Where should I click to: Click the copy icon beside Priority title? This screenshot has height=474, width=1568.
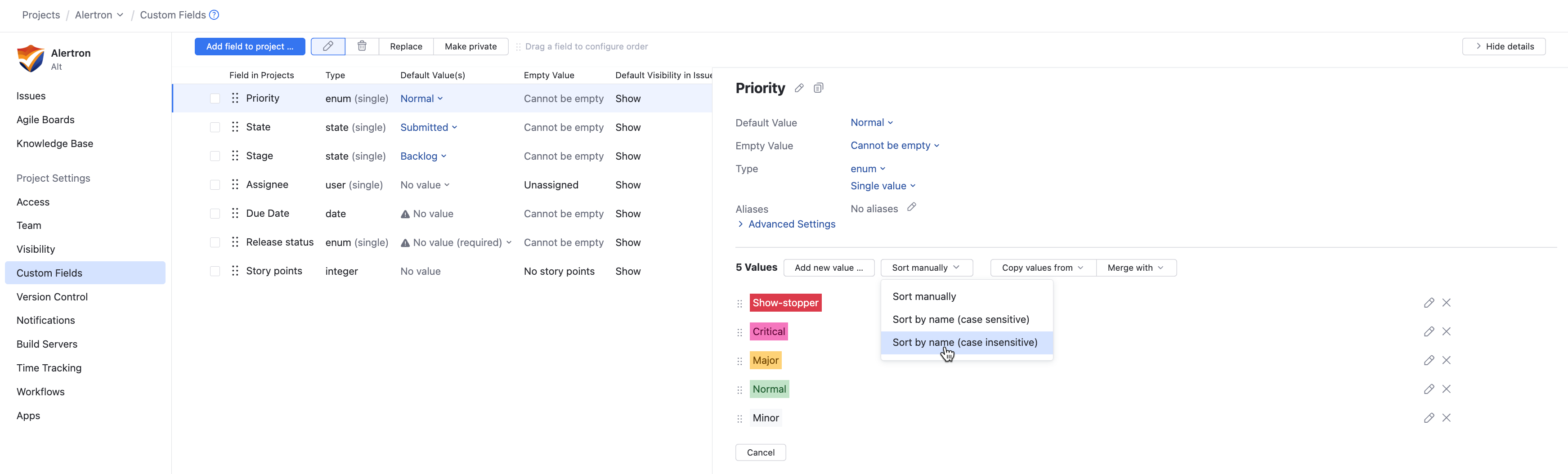pos(819,88)
